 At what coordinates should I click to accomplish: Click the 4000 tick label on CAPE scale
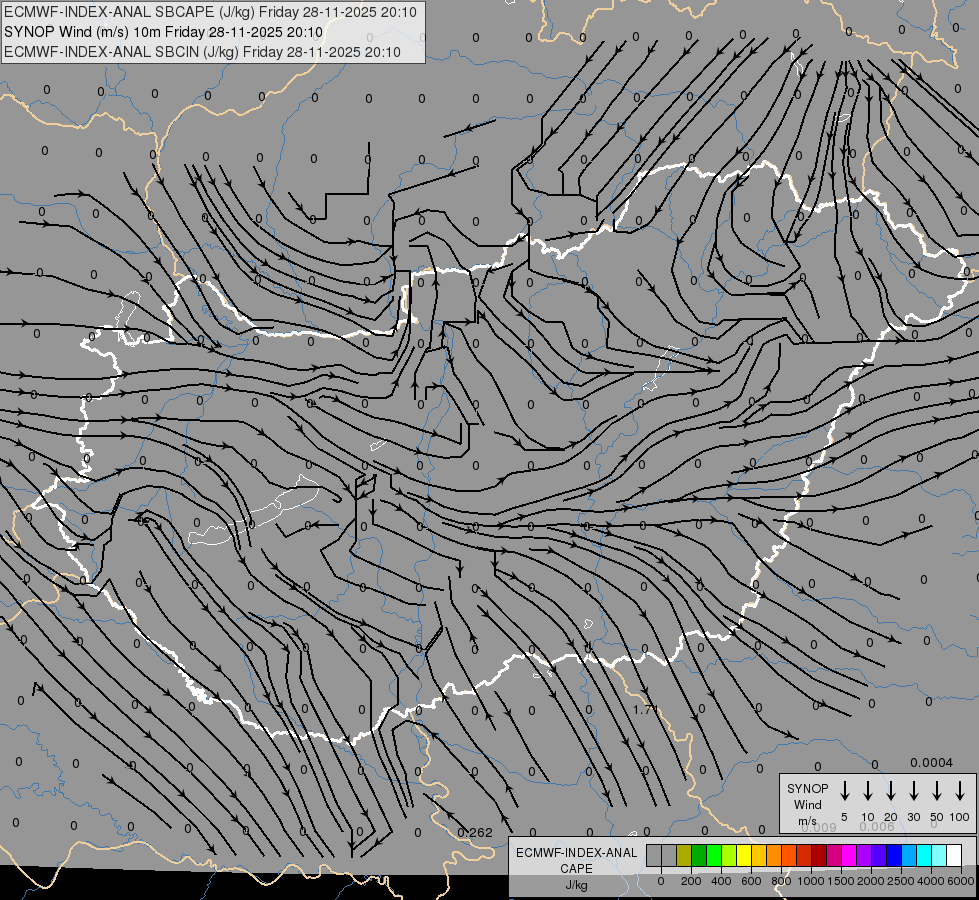tap(931, 881)
